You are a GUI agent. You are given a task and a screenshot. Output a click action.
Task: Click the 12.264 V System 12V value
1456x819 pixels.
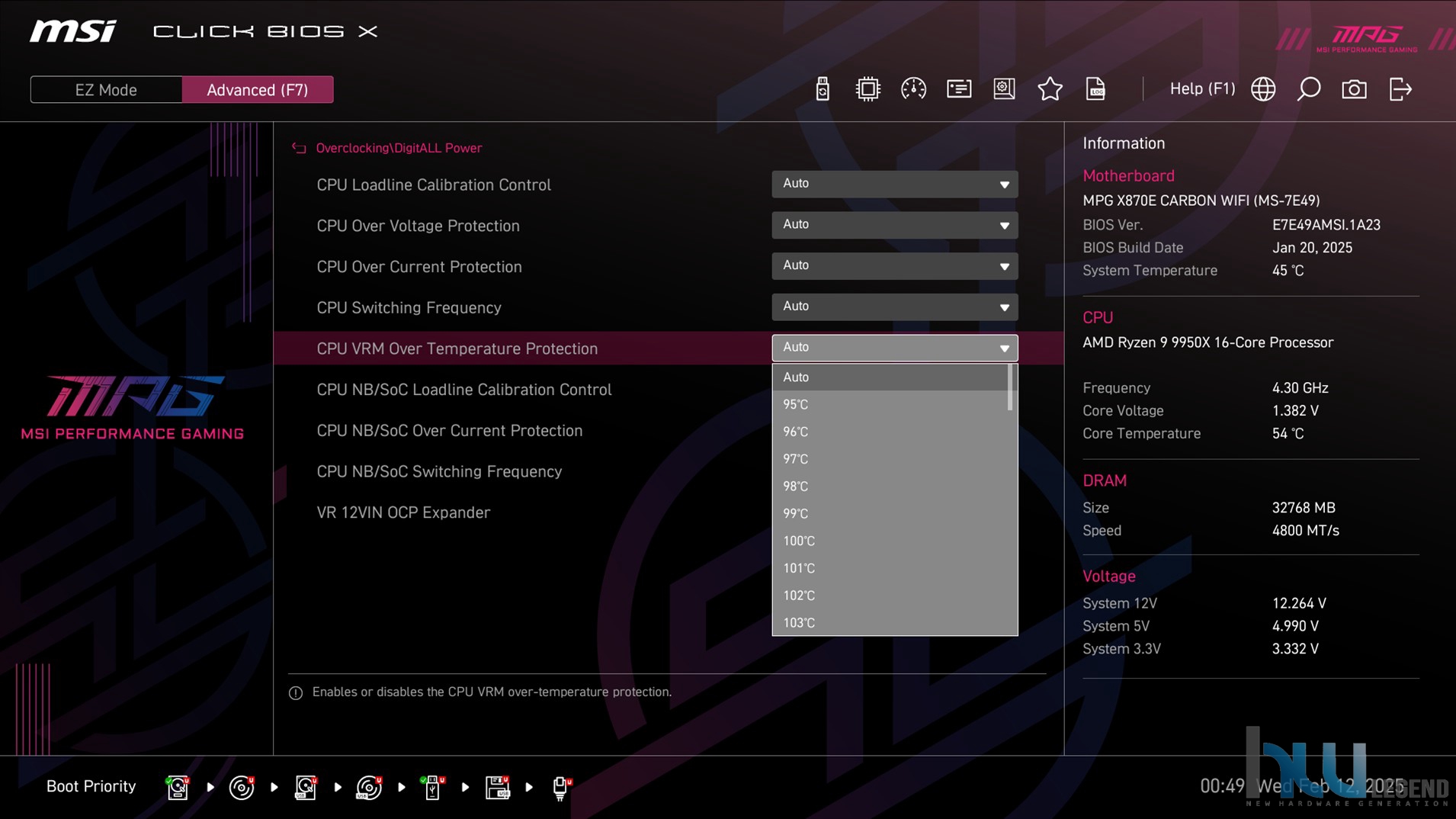point(1299,603)
